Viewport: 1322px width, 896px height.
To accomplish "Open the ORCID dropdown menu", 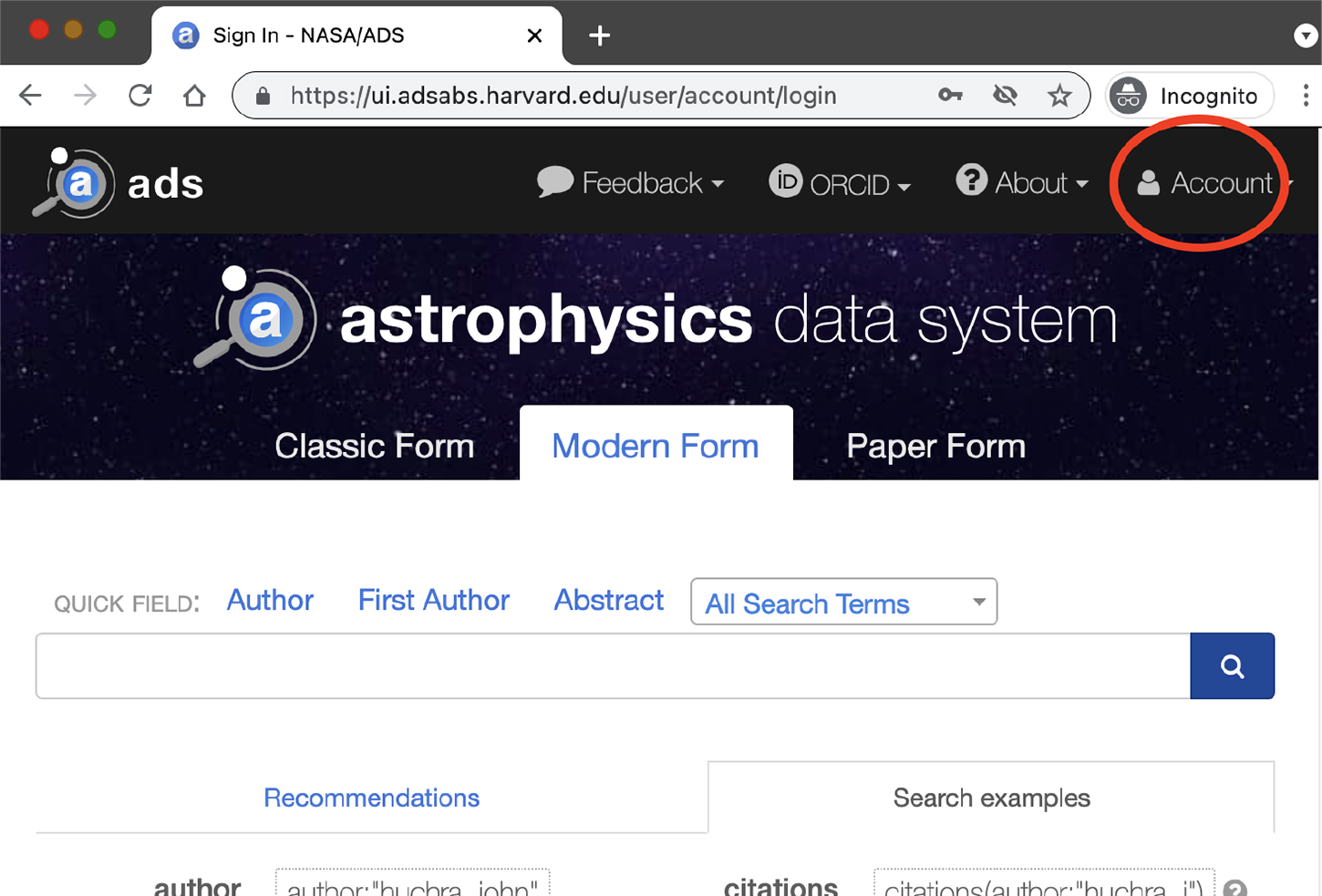I will tap(840, 182).
